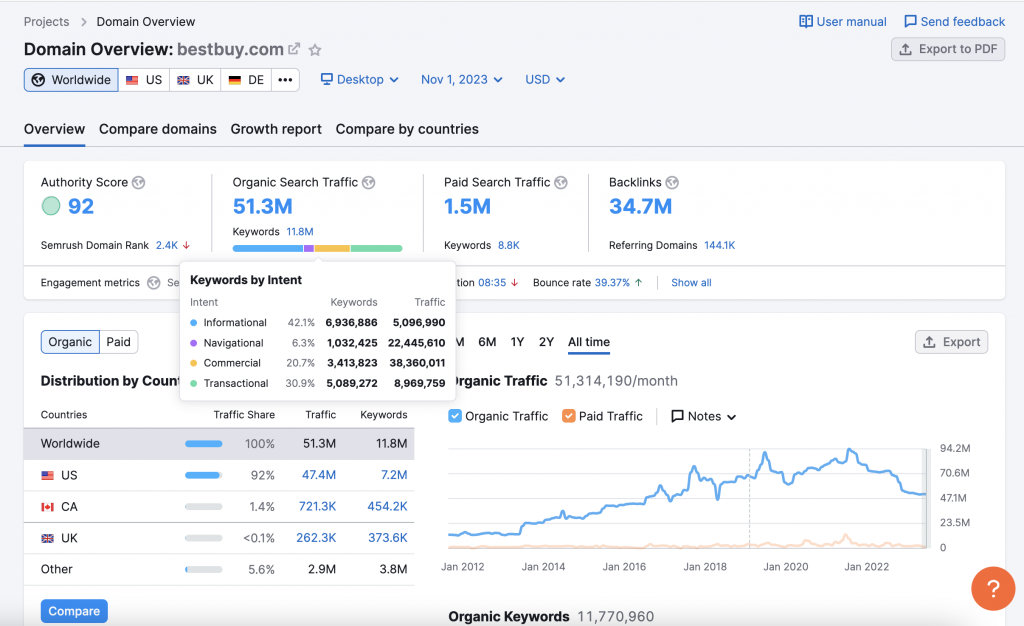Click globe icon beside Backlinks

pos(672,183)
